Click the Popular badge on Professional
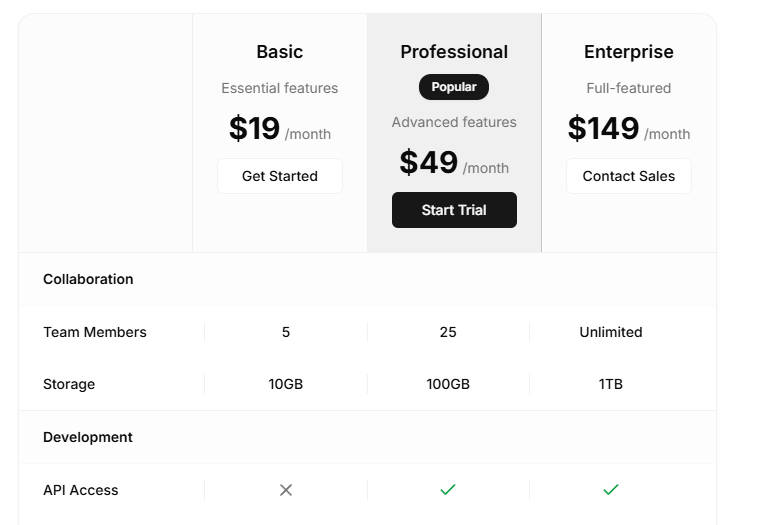The height and width of the screenshot is (525, 763). point(454,87)
